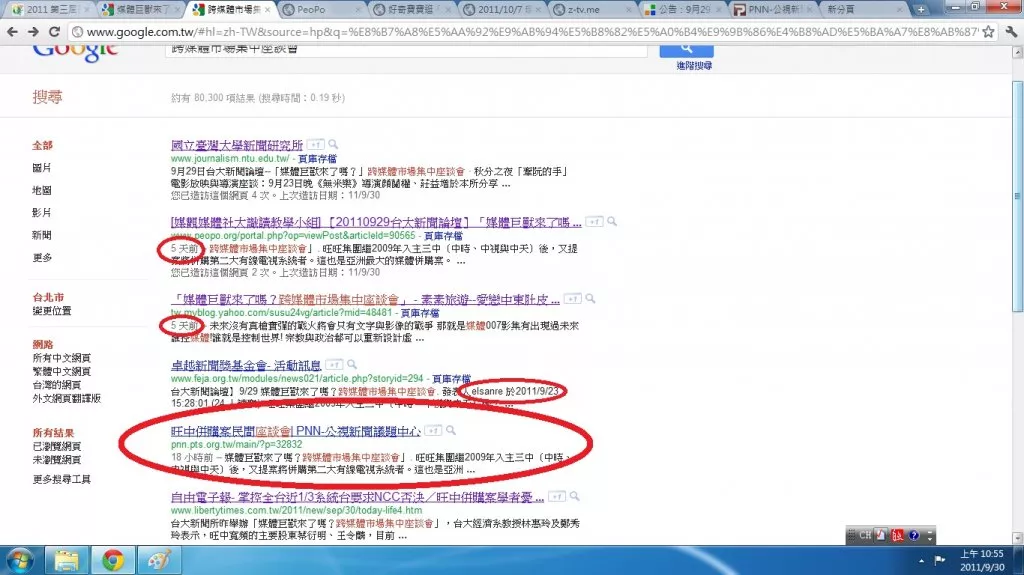Select 台灣的網頁 filter
The height and width of the screenshot is (575, 1024).
pos(57,385)
